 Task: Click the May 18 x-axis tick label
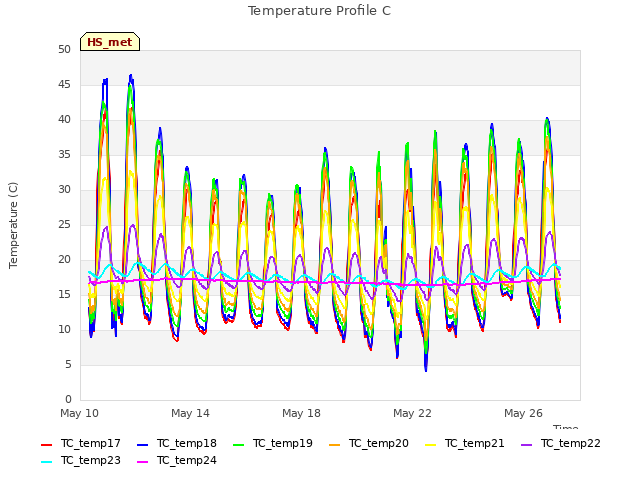pyautogui.click(x=301, y=413)
